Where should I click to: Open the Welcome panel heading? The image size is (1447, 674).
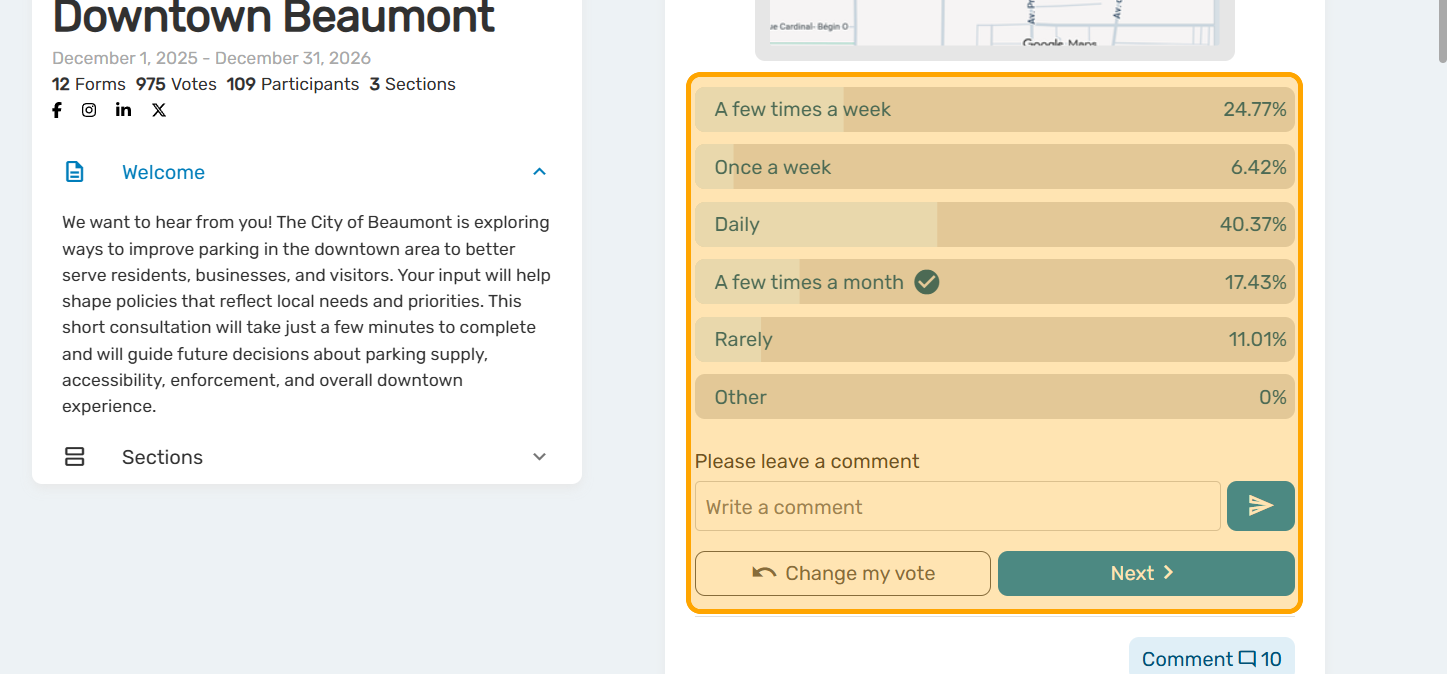coord(163,172)
